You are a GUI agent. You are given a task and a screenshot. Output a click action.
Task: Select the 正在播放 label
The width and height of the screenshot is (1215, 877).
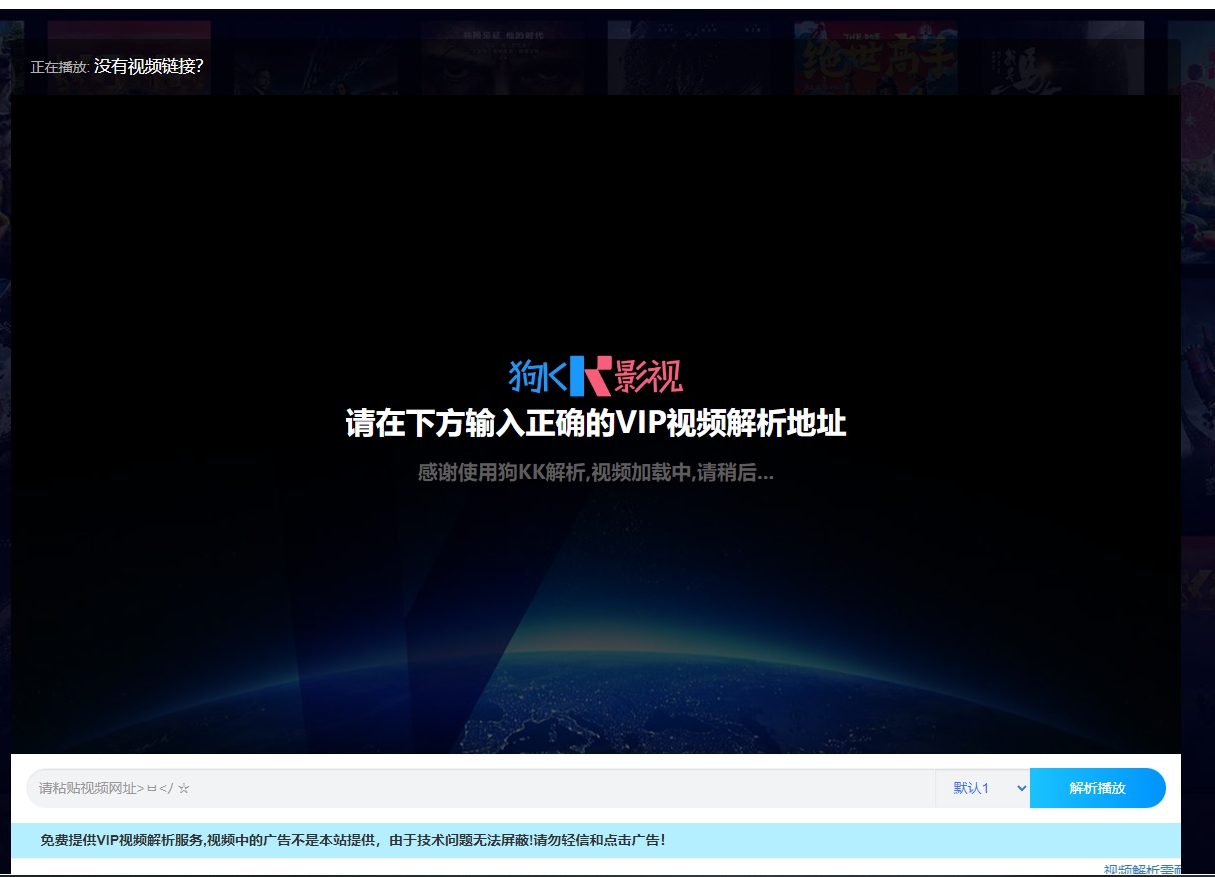pos(59,67)
